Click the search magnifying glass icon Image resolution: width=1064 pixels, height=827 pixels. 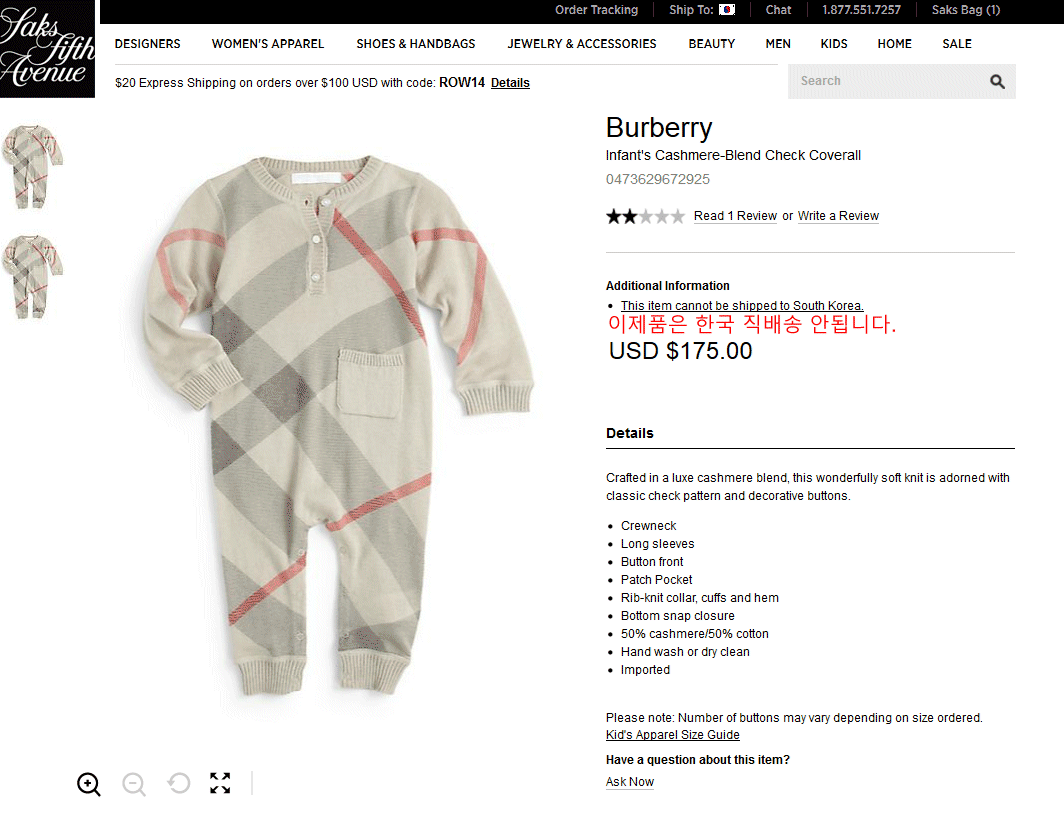click(x=997, y=81)
